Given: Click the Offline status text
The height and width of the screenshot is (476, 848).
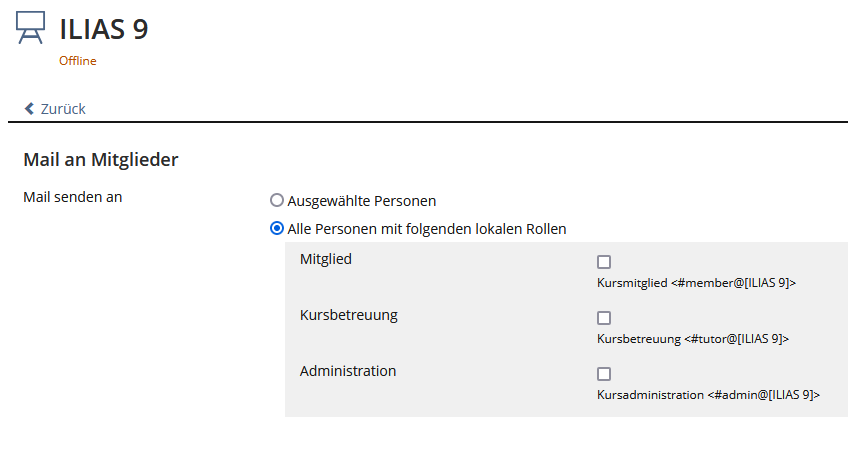Looking at the screenshot, I should 77,61.
